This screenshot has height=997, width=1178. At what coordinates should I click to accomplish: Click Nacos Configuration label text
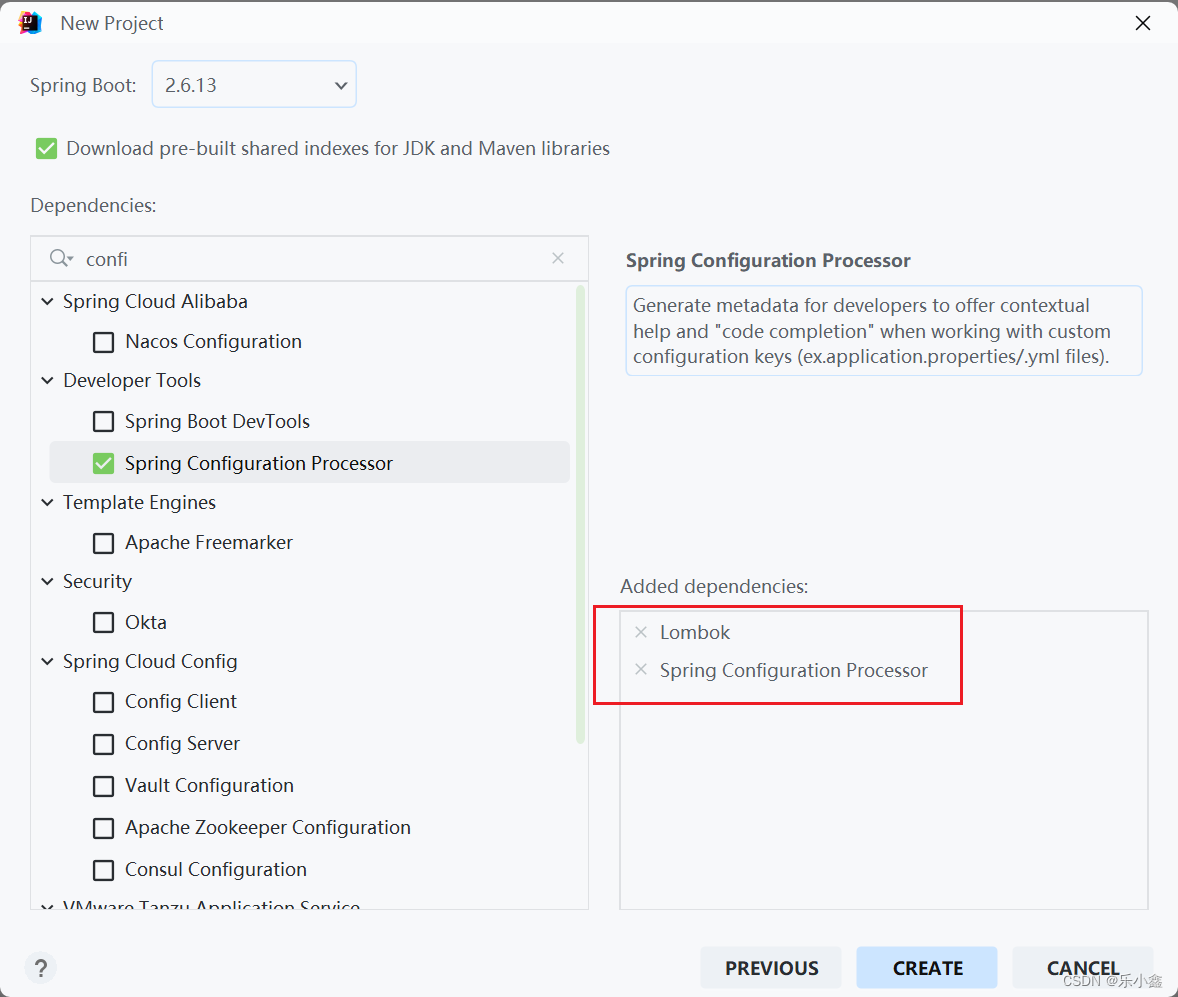coord(213,342)
